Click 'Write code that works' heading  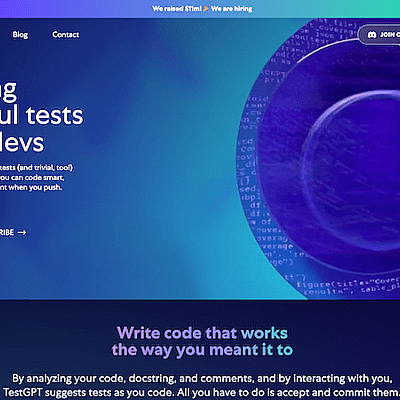(x=202, y=333)
